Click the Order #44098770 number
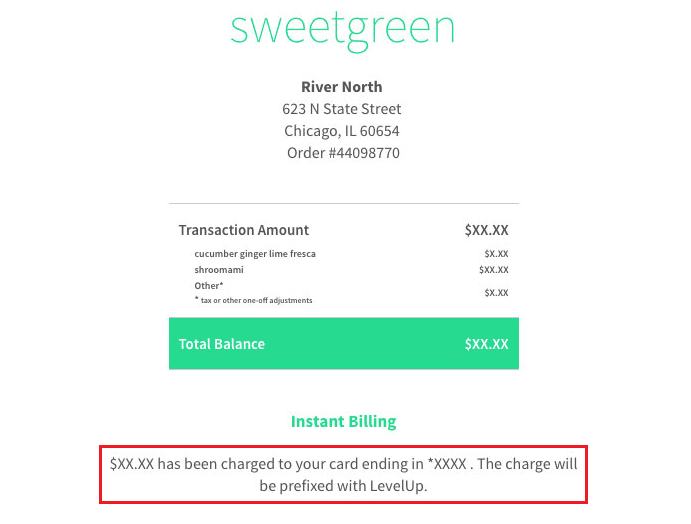Image resolution: width=691 pixels, height=524 pixels. coord(342,153)
